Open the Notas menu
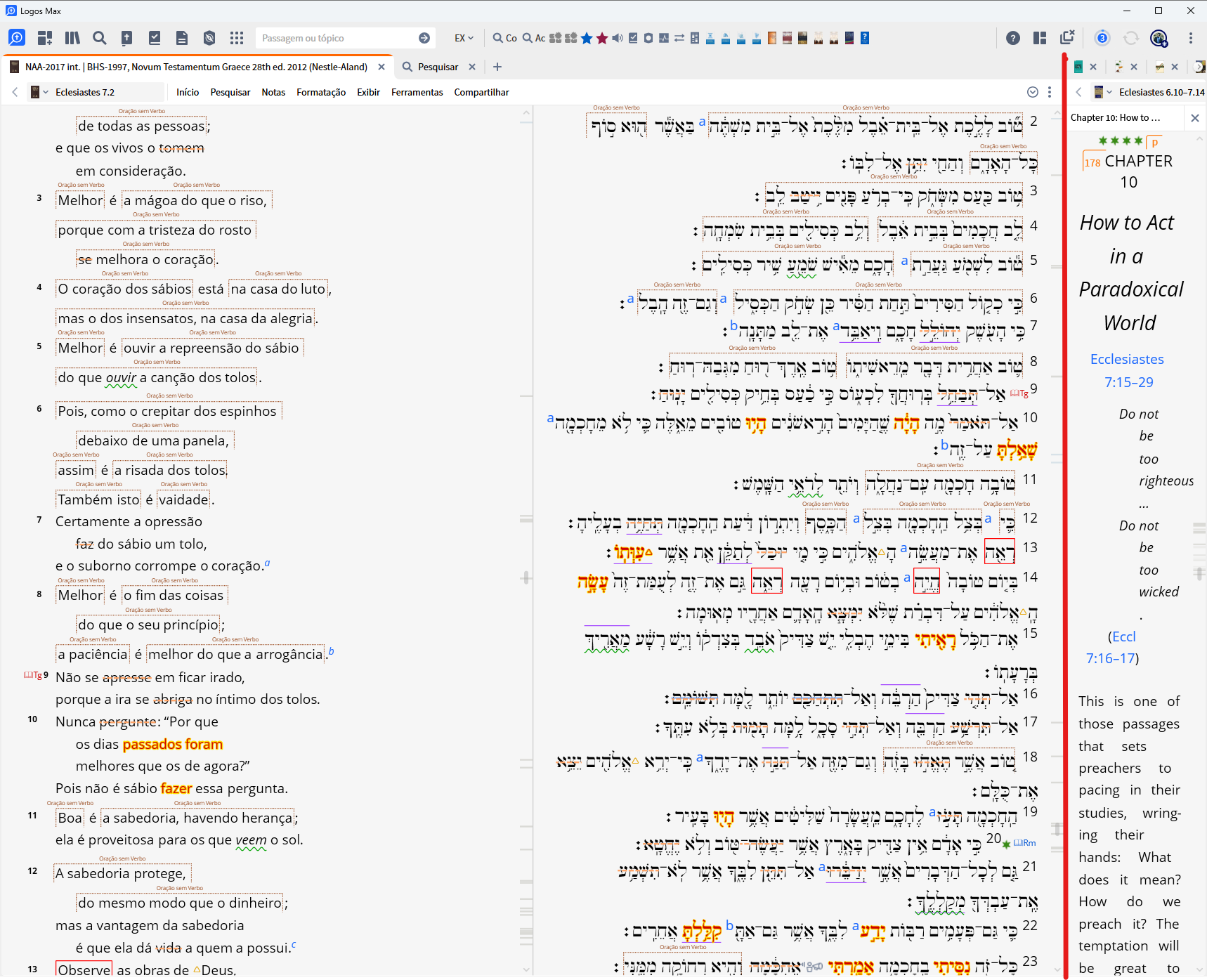1207x980 pixels. point(273,92)
